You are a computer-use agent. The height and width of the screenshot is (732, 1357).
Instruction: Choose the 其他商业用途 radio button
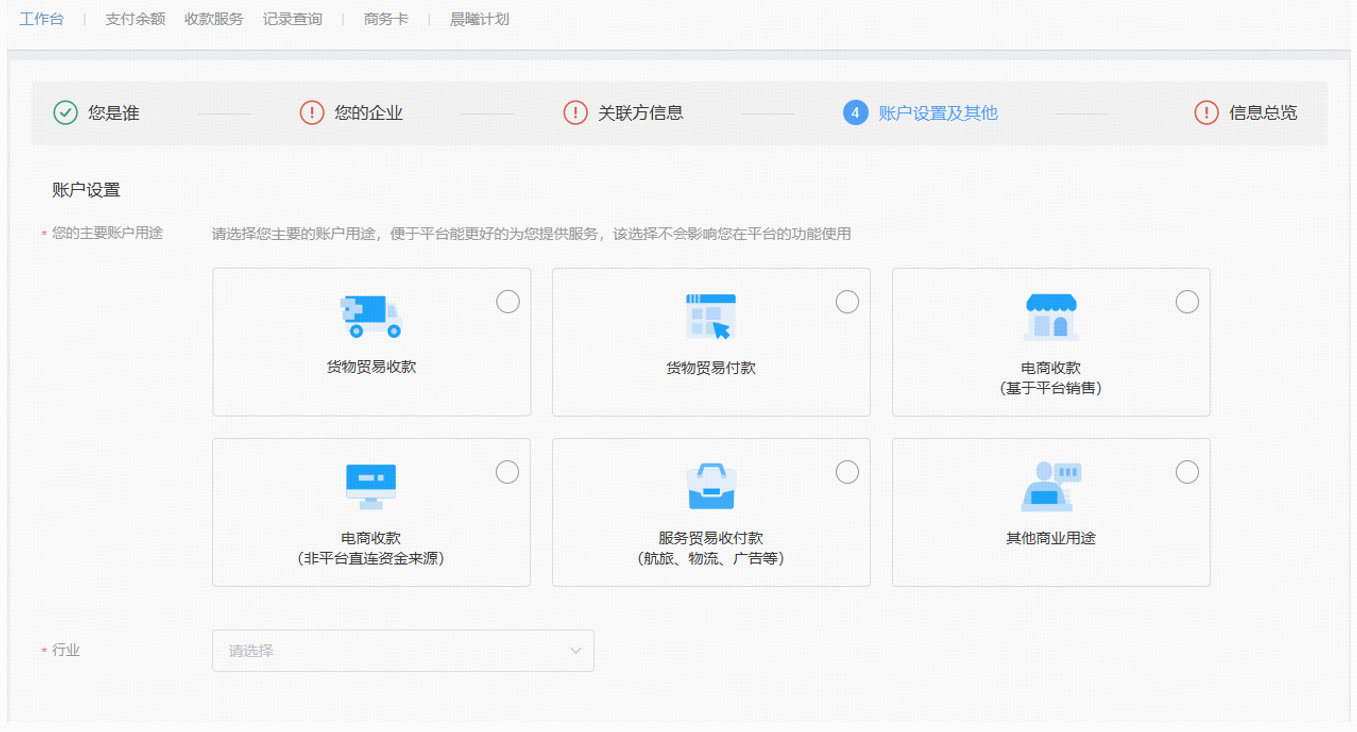[x=1187, y=472]
